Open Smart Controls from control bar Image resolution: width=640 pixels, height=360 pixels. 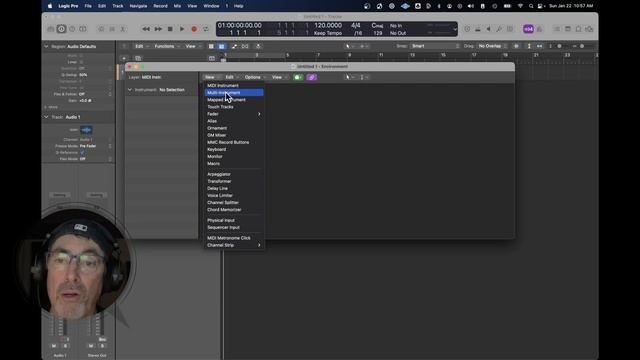pos(101,29)
